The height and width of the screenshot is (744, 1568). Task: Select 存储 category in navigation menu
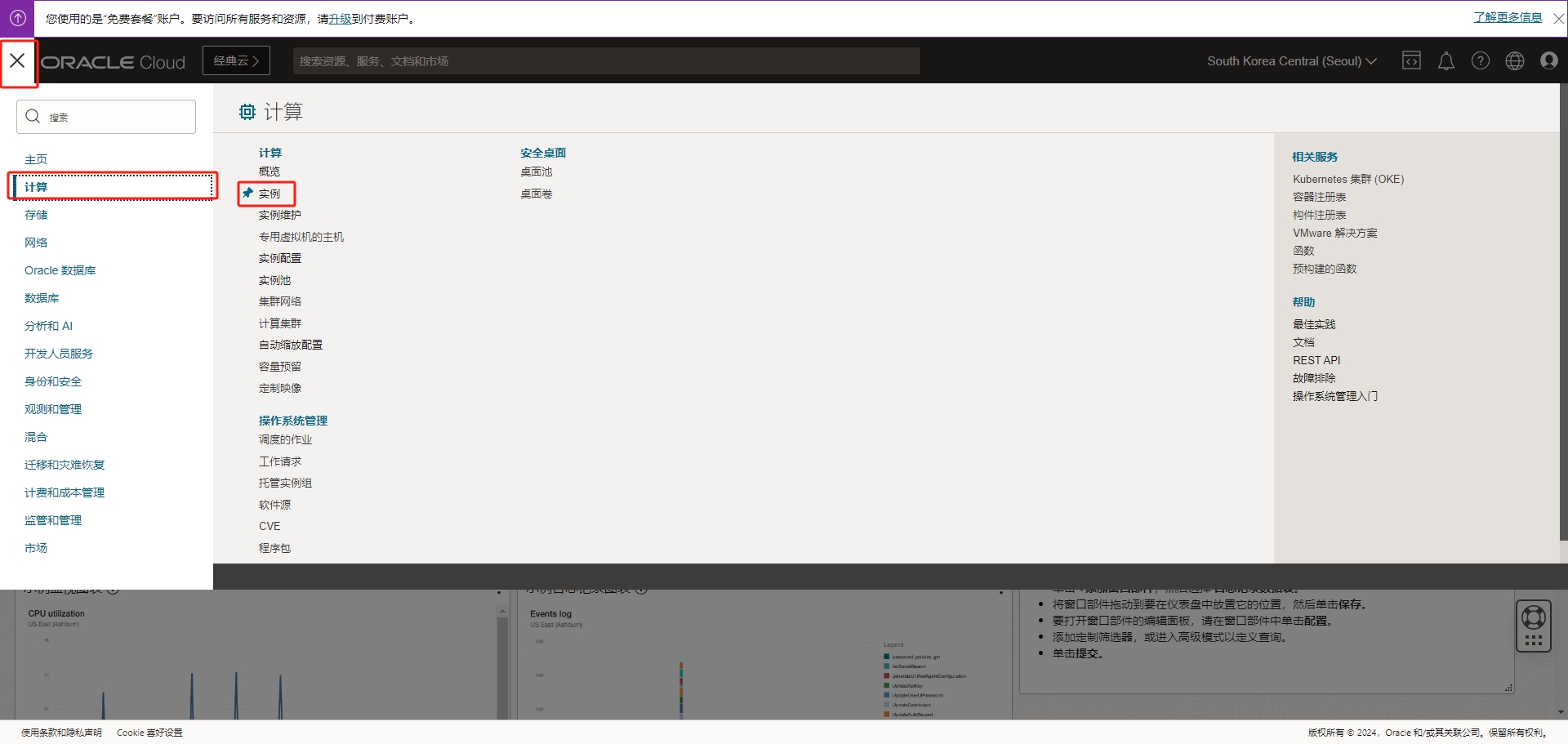pos(36,215)
